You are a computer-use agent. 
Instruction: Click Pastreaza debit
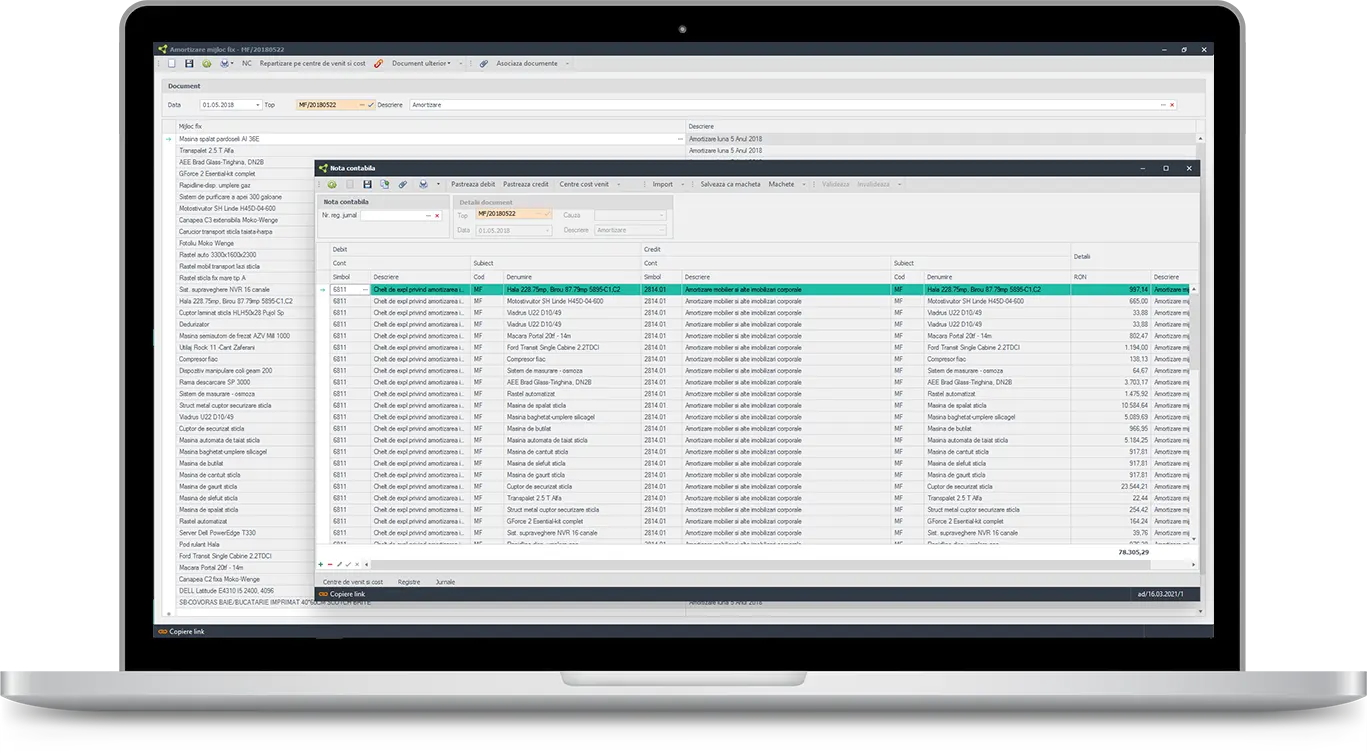(x=473, y=184)
